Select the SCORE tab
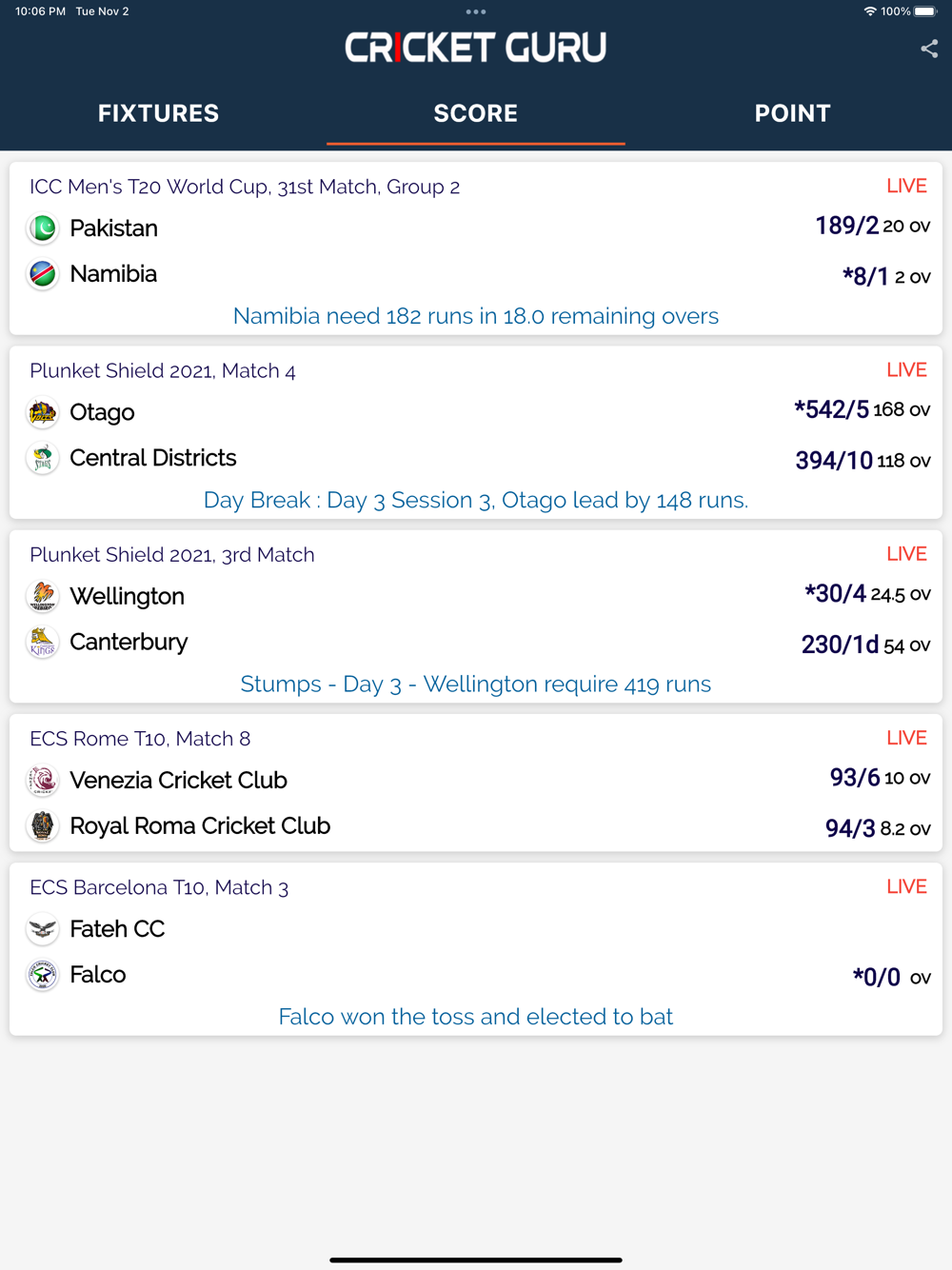Screen dimensions: 952x1270 476,113
